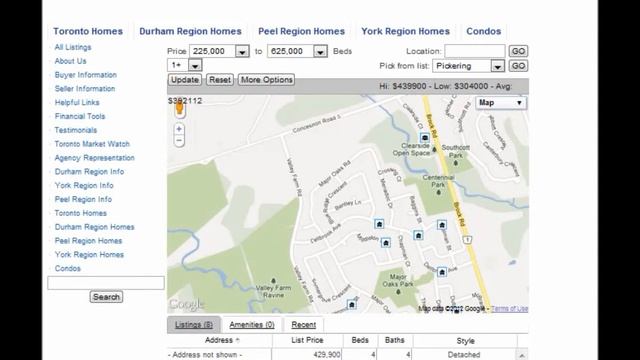Click the Update button

point(184,80)
